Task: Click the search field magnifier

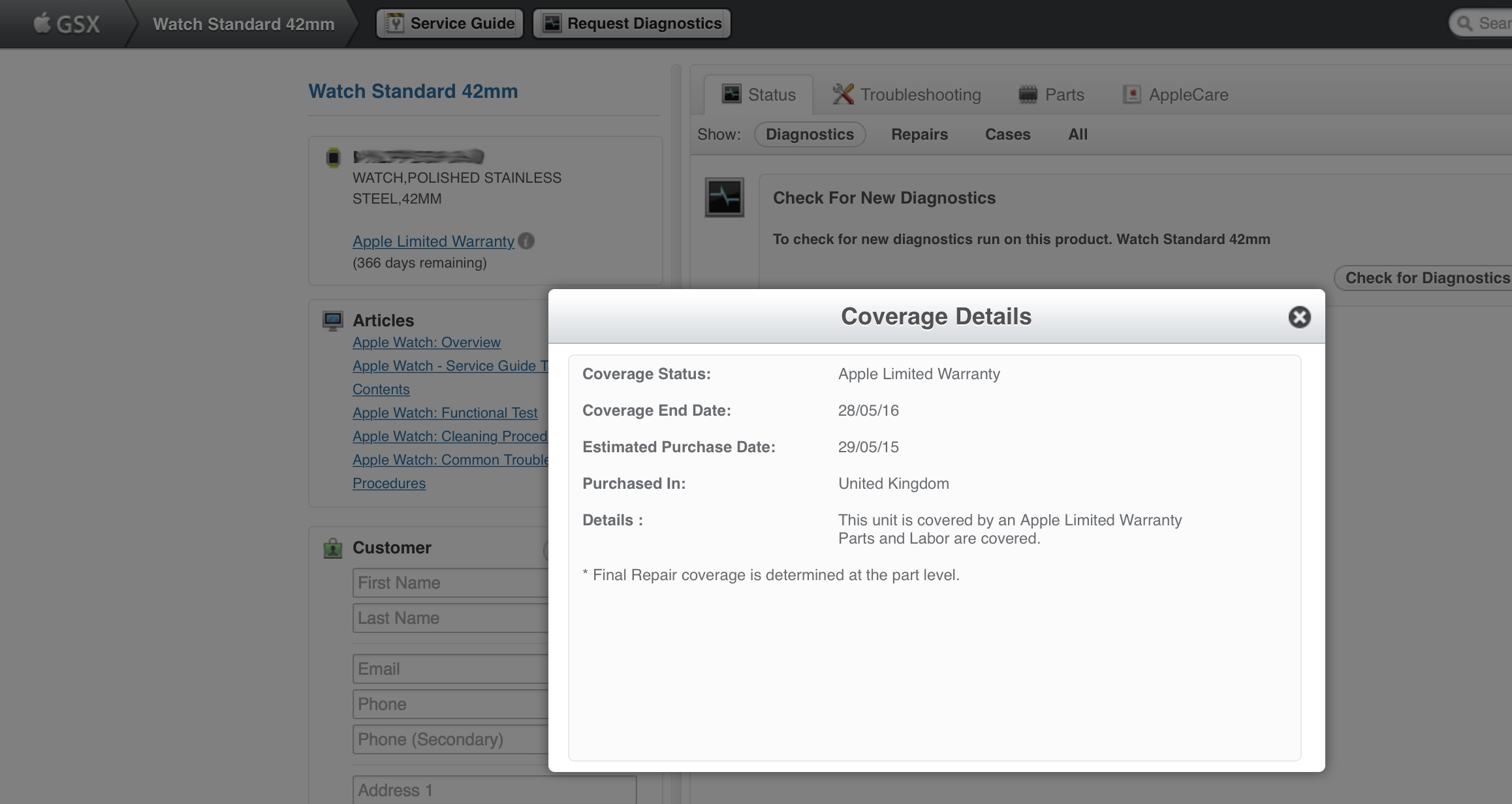Action: 1465,23
